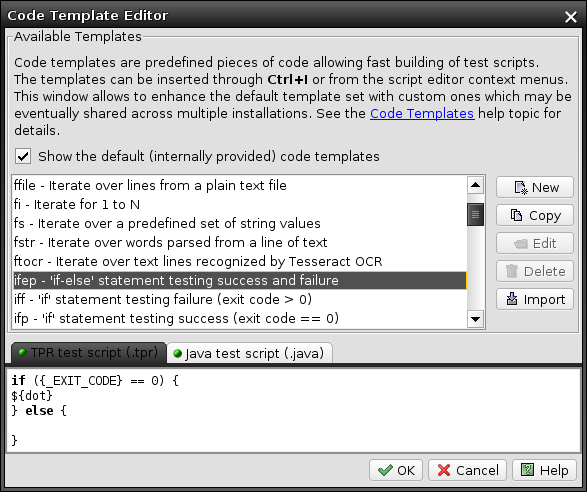Click the list scrollbar up arrow

pyautogui.click(x=475, y=185)
